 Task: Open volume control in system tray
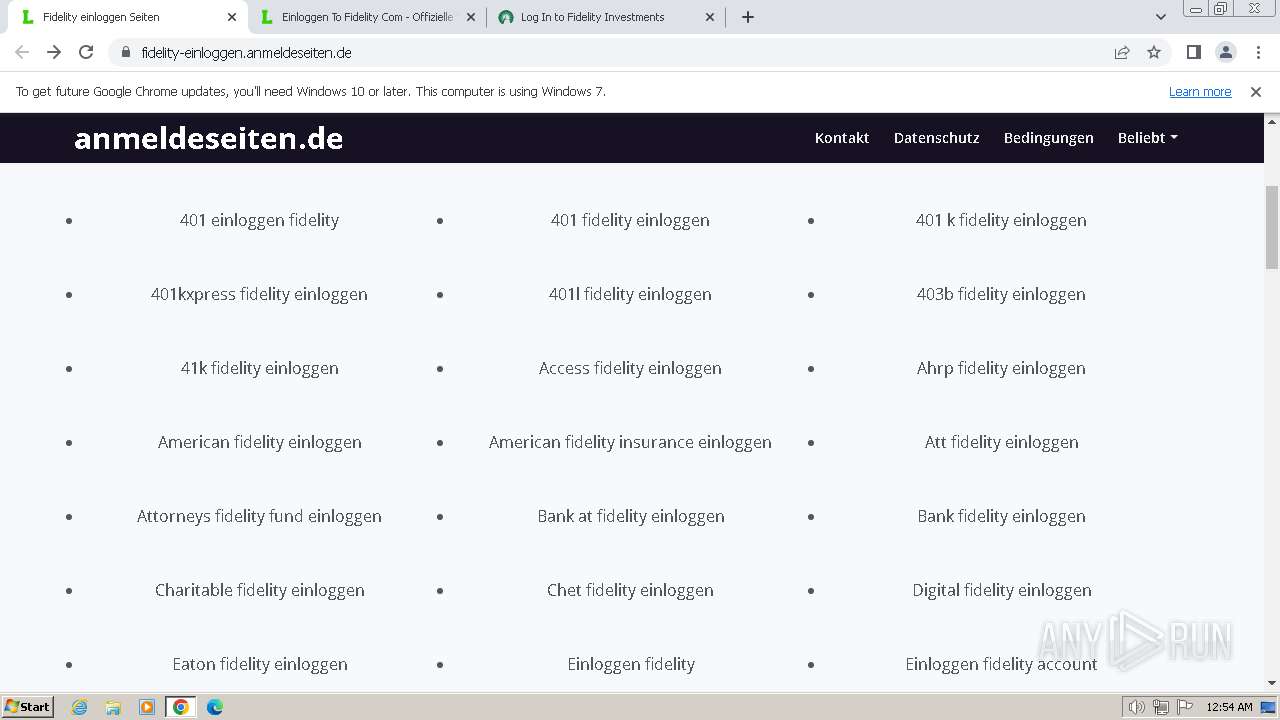pos(1137,707)
